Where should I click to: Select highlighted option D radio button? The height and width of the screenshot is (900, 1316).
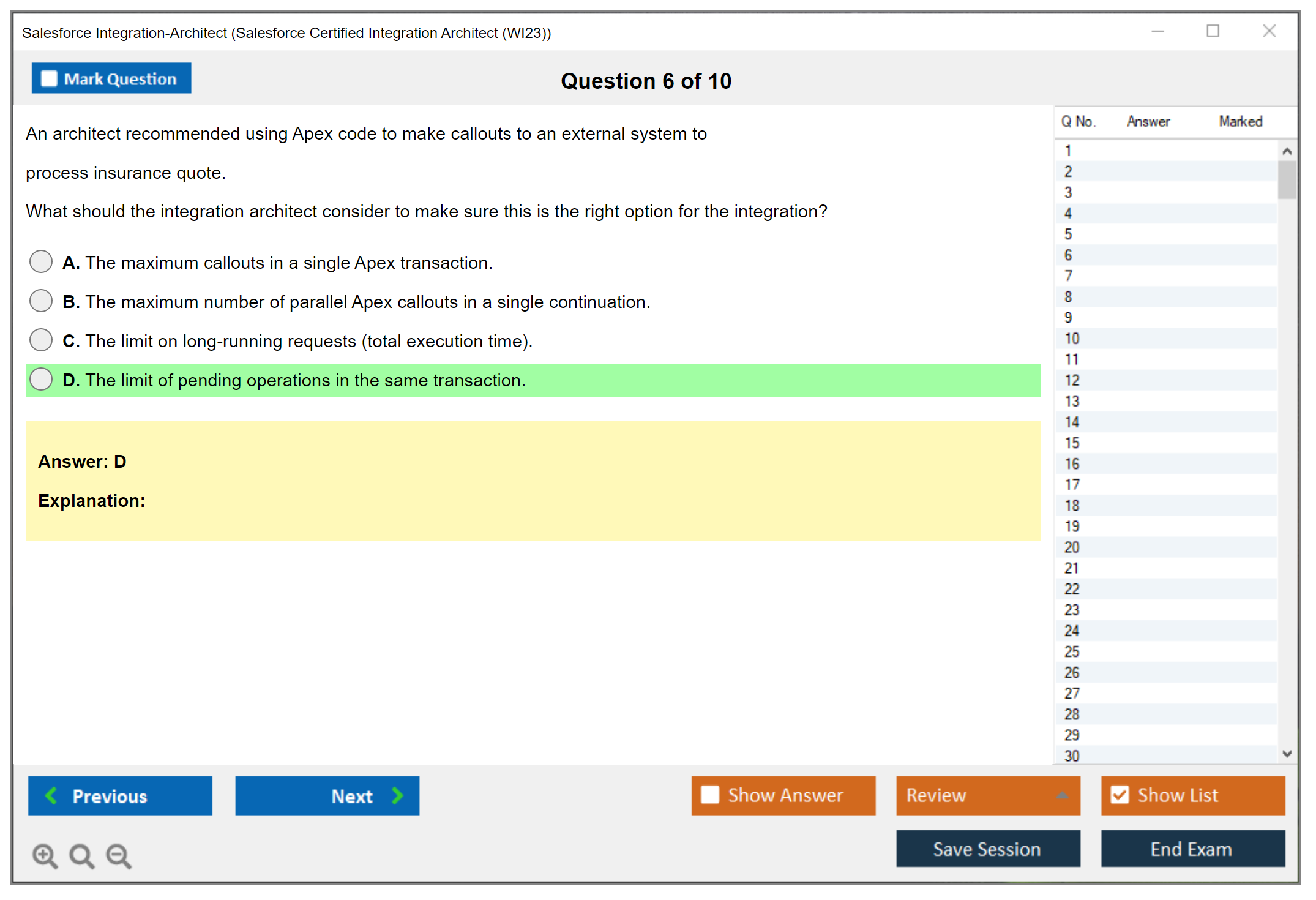point(41,379)
